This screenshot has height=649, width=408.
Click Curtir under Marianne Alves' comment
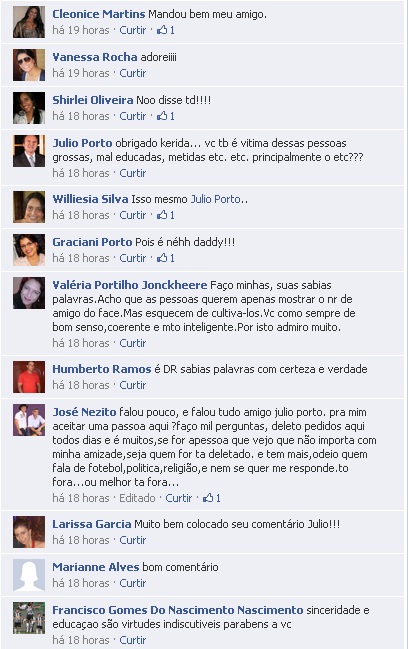point(133,583)
